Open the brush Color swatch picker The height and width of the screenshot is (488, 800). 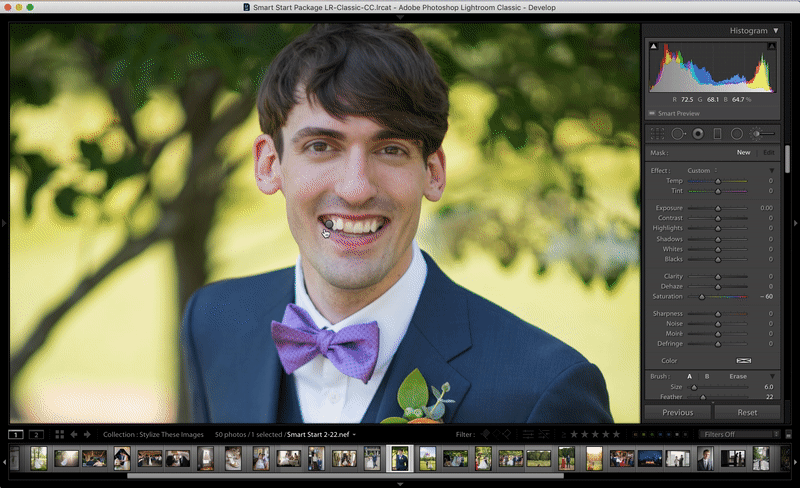click(743, 361)
